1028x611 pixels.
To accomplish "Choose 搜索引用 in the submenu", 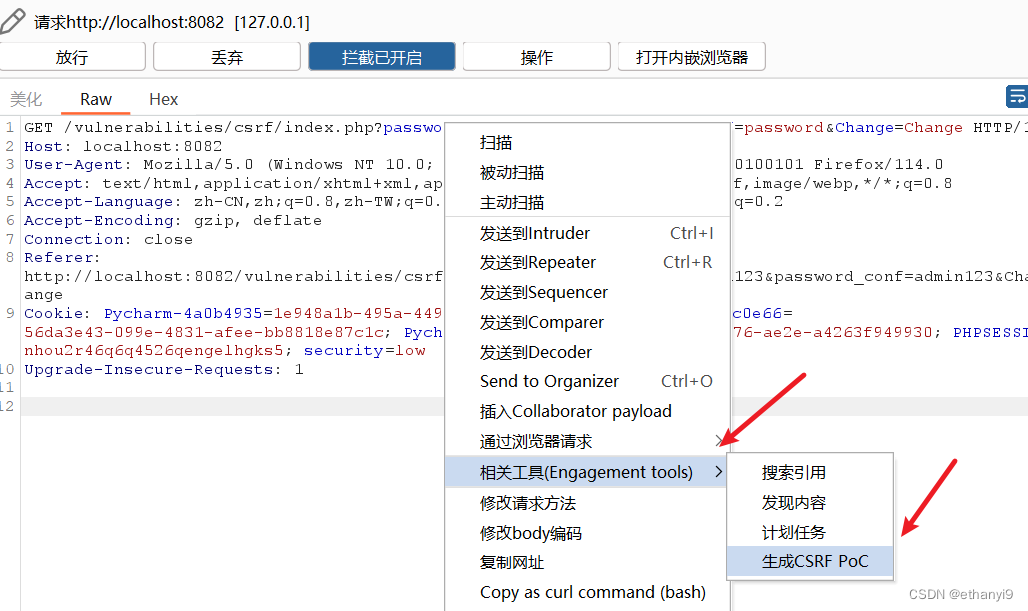I will (810, 472).
